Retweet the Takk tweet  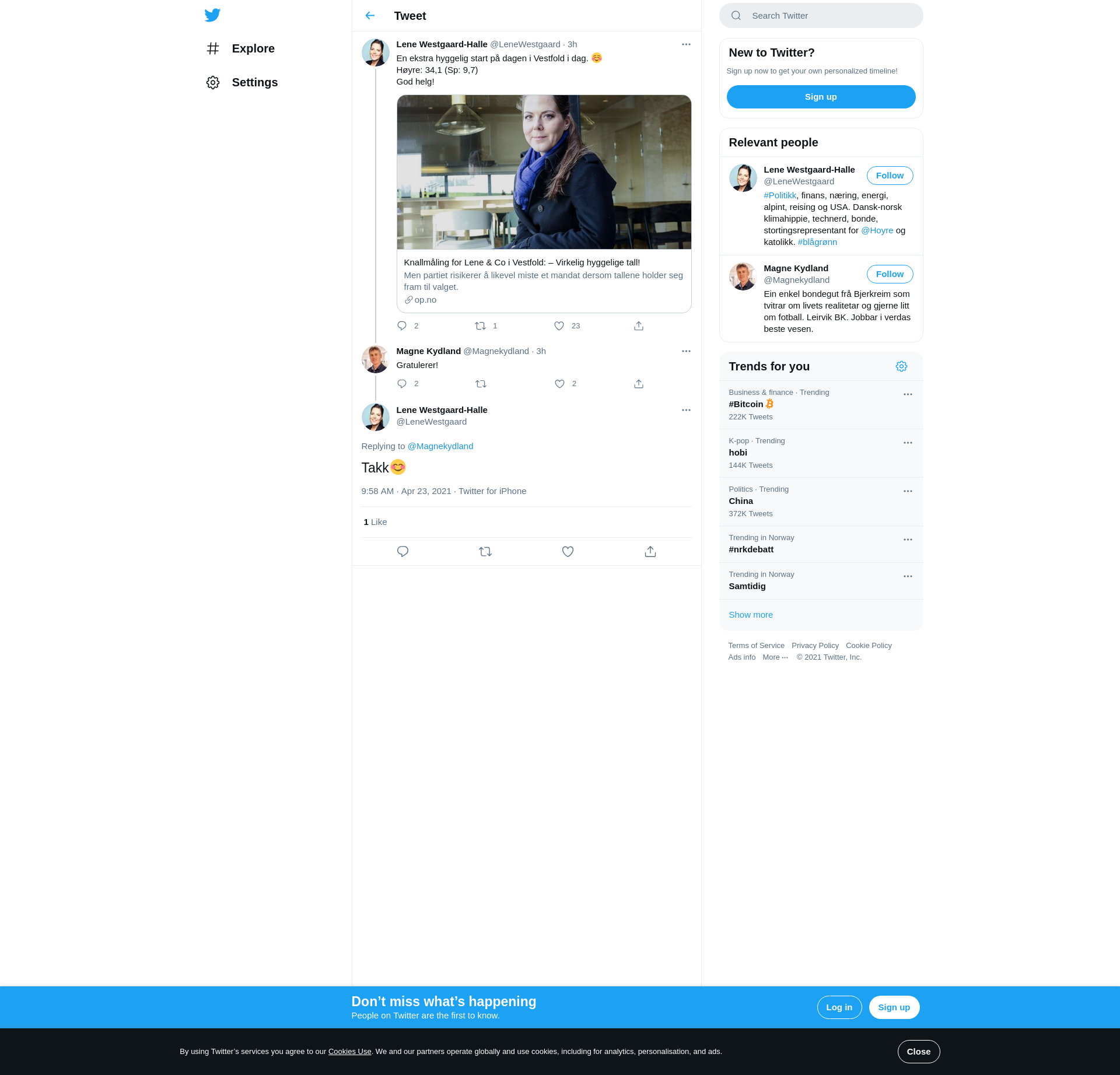point(485,552)
